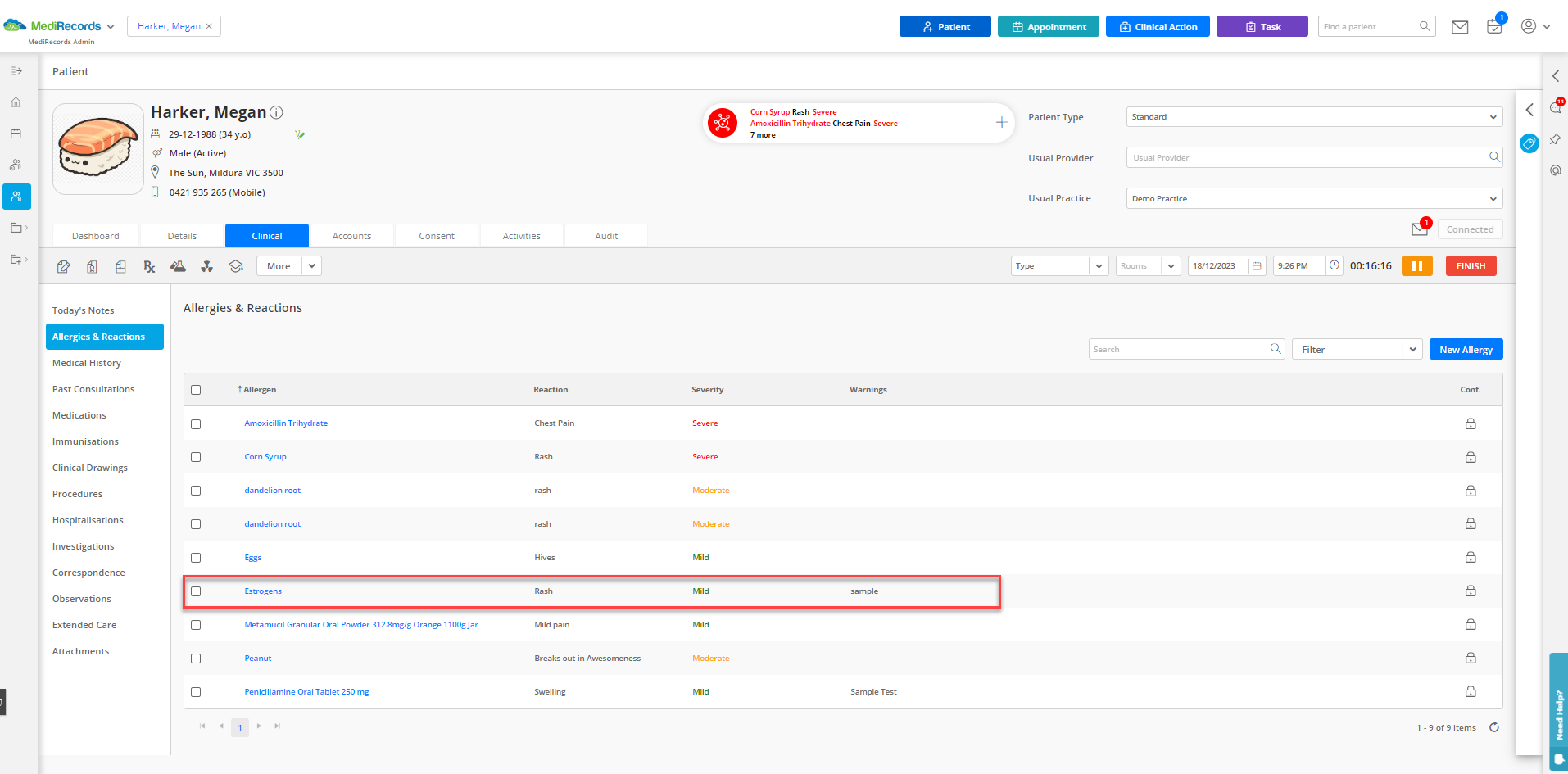Click the confidentiality lock for Corn Syrup
Viewport: 1568px width, 774px height.
click(1471, 457)
